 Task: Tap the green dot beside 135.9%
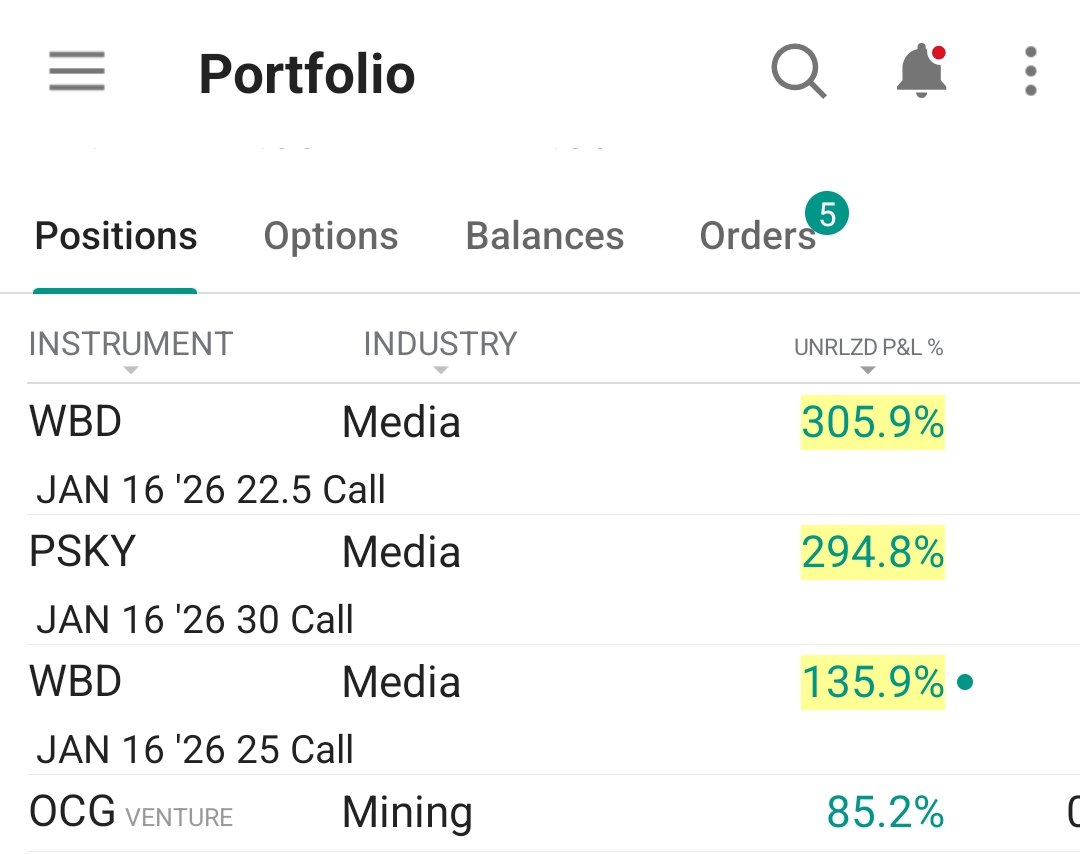(x=965, y=682)
